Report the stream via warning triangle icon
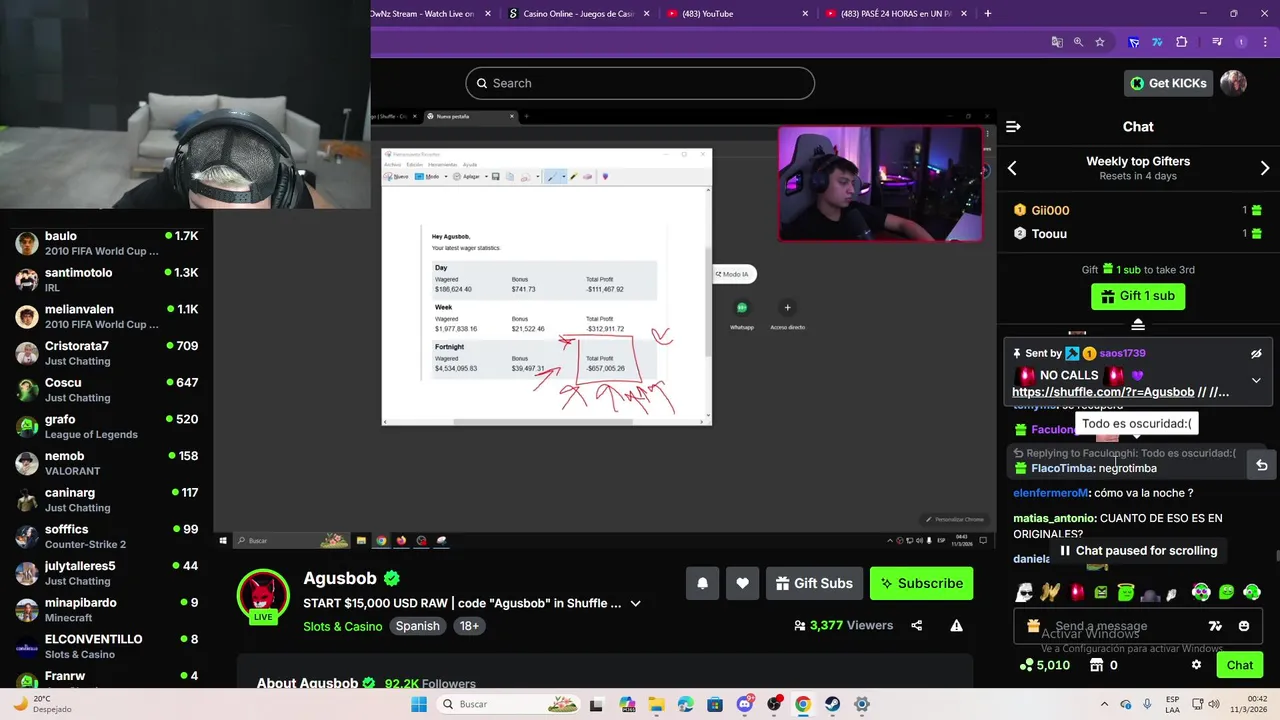1280x720 pixels. 956,626
